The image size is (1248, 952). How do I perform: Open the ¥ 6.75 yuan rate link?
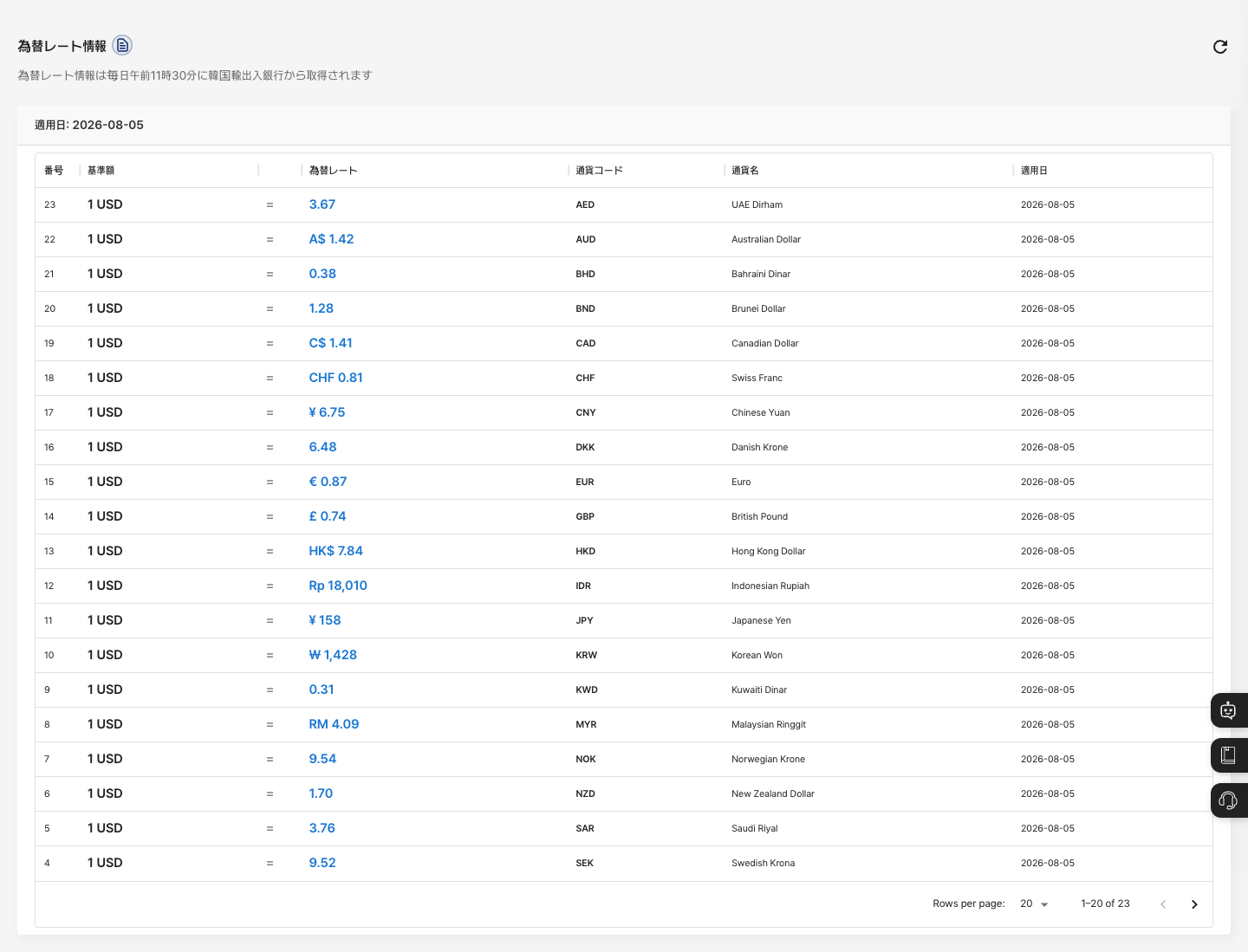(x=327, y=412)
